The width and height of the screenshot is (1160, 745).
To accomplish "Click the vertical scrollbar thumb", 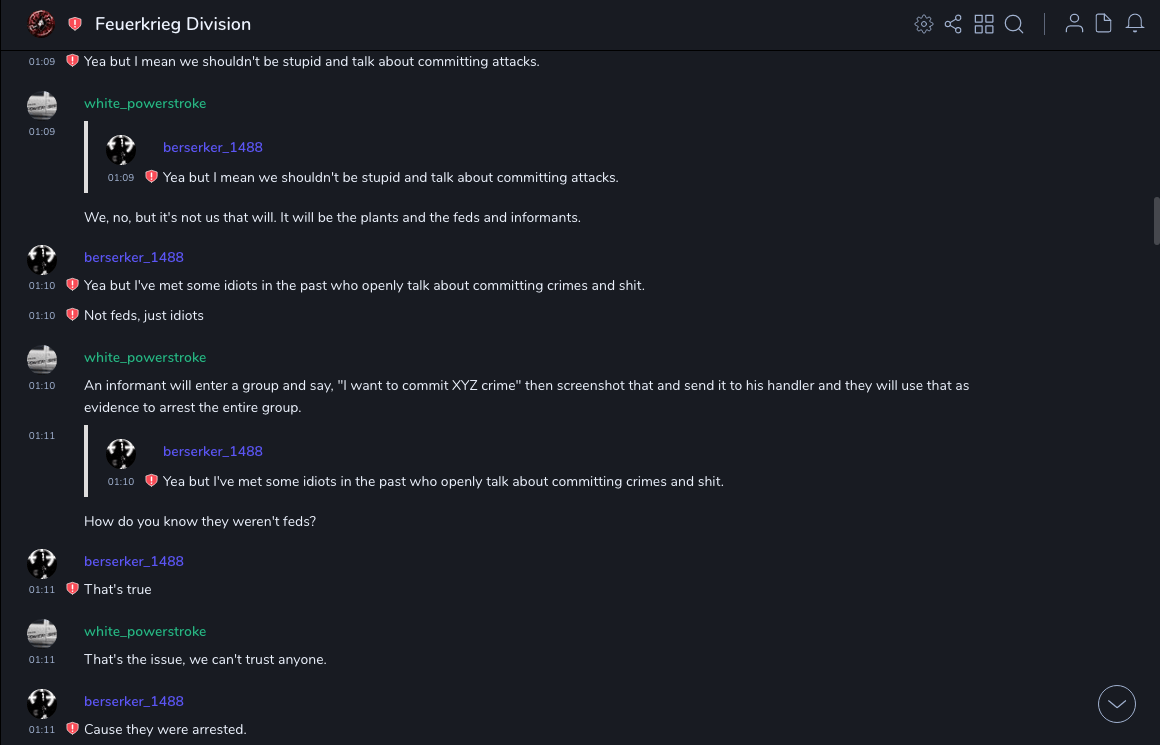I will pos(1156,221).
